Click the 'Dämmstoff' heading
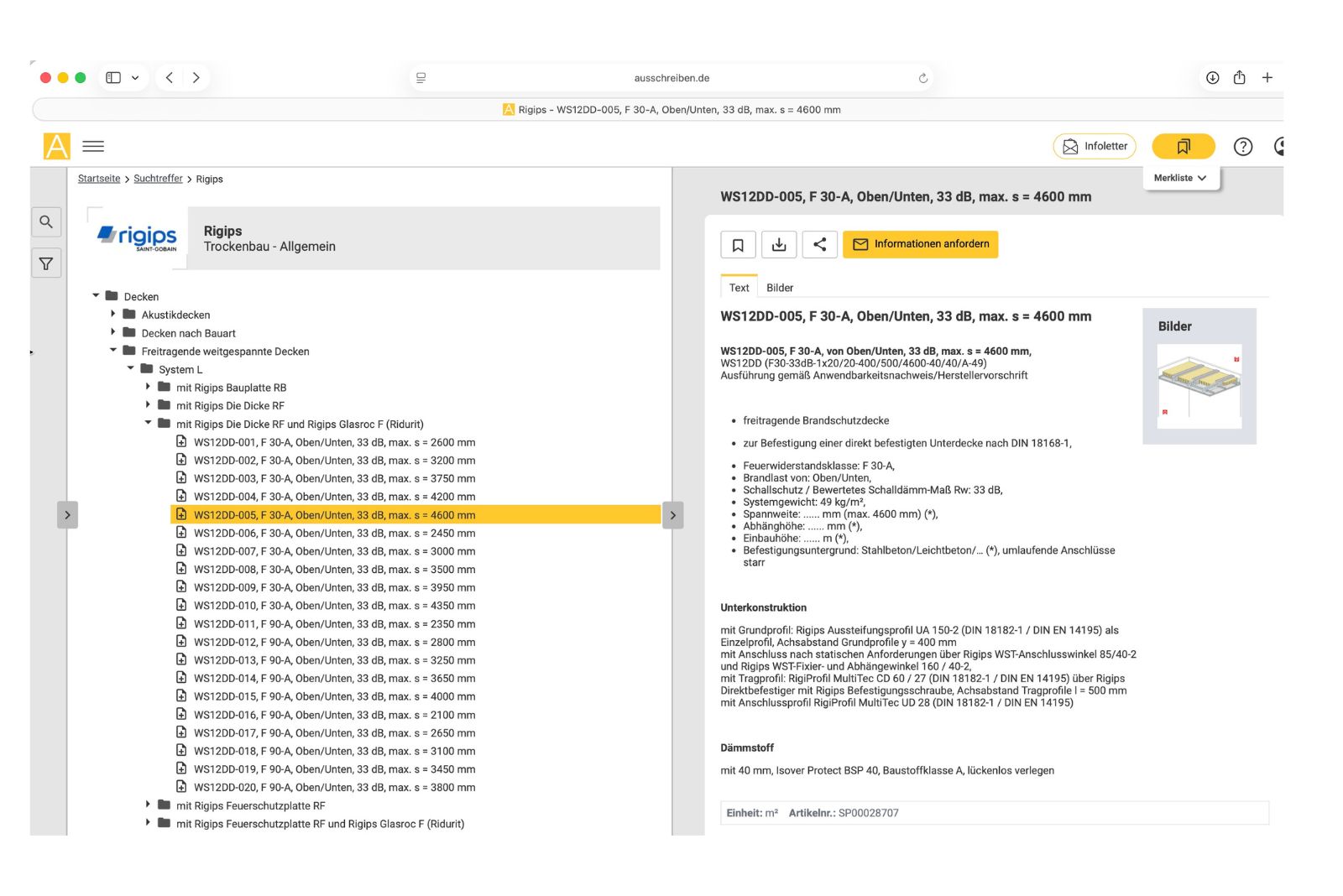This screenshot has height=896, width=1343. pyautogui.click(x=747, y=748)
